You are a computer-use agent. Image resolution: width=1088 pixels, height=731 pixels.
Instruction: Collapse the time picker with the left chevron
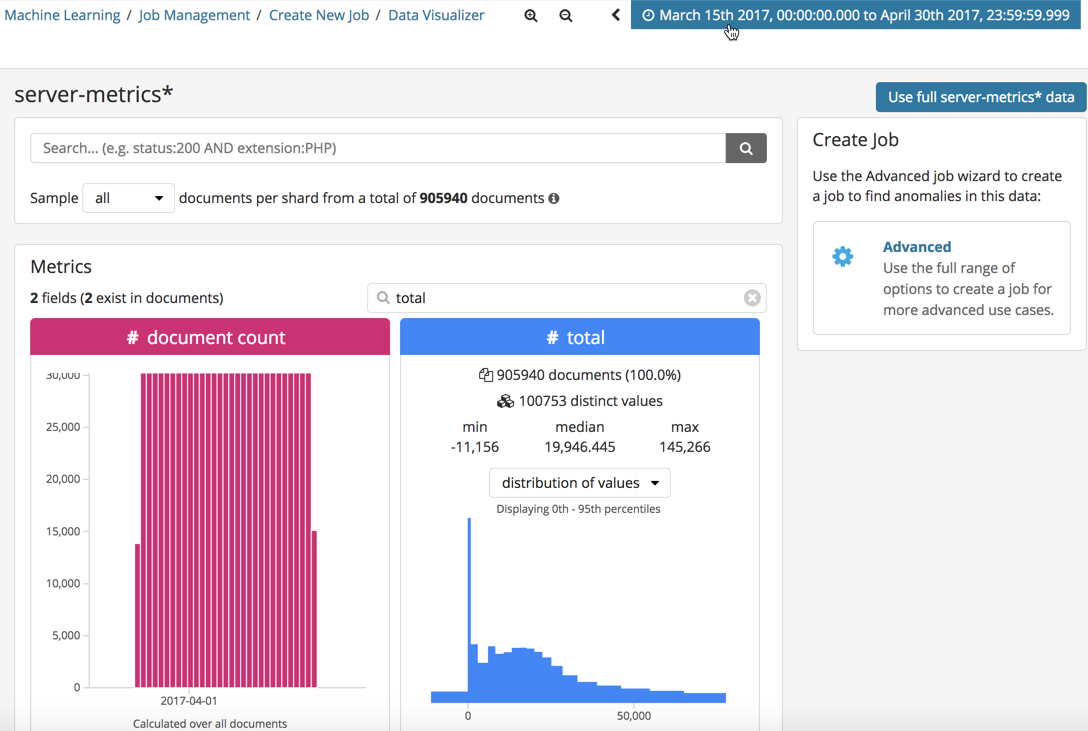click(x=614, y=15)
